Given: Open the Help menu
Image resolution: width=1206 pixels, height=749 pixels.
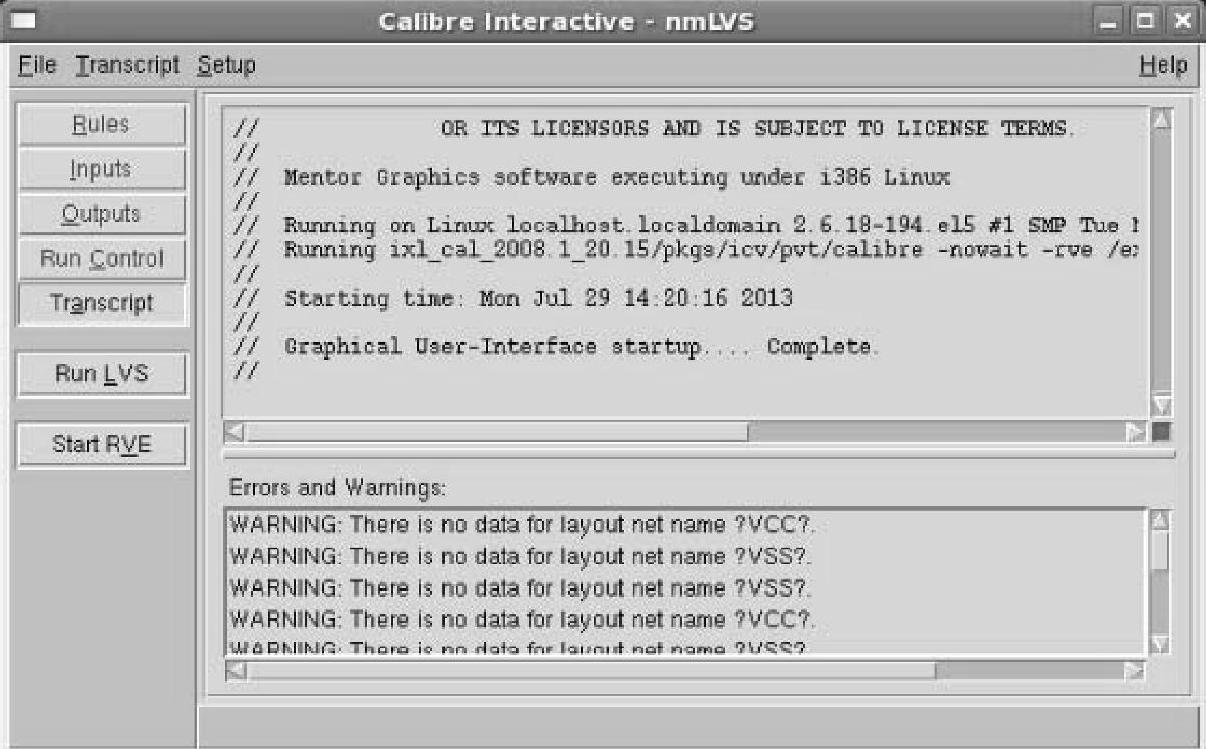Looking at the screenshot, I should tap(1163, 66).
